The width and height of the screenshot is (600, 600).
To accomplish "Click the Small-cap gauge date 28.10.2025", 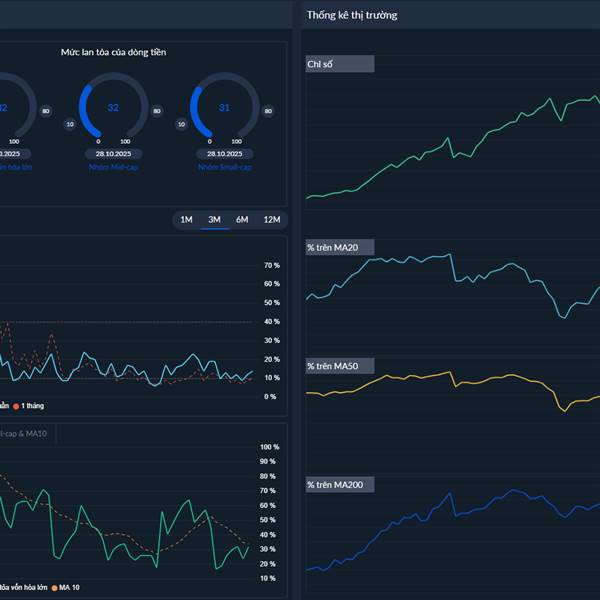I will (225, 154).
